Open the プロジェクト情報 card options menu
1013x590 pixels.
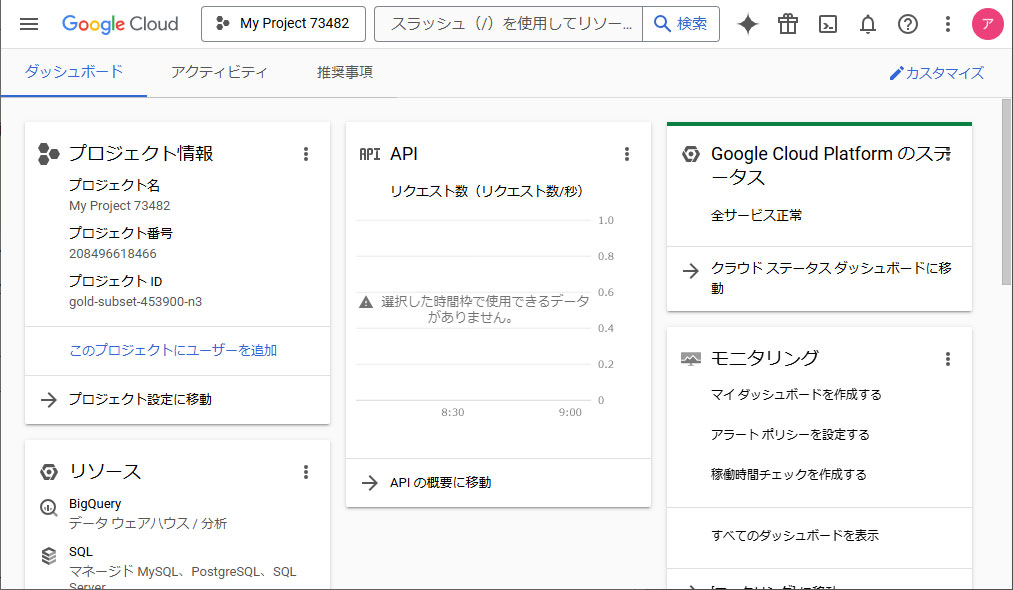306,154
